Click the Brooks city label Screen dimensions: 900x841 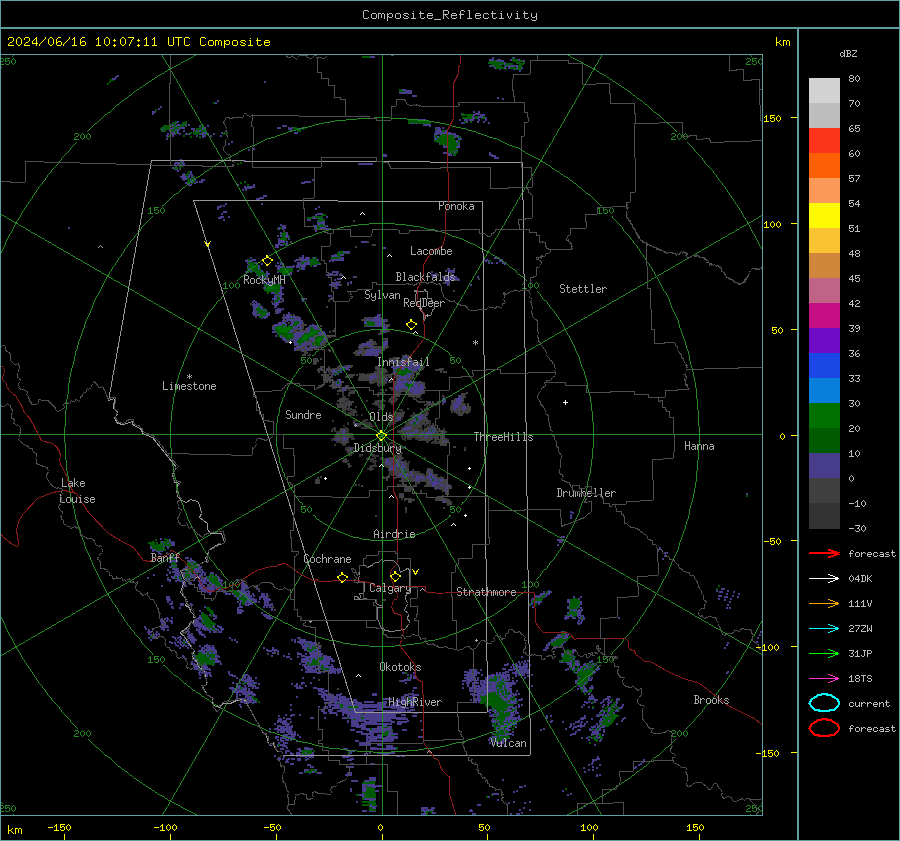[x=711, y=700]
